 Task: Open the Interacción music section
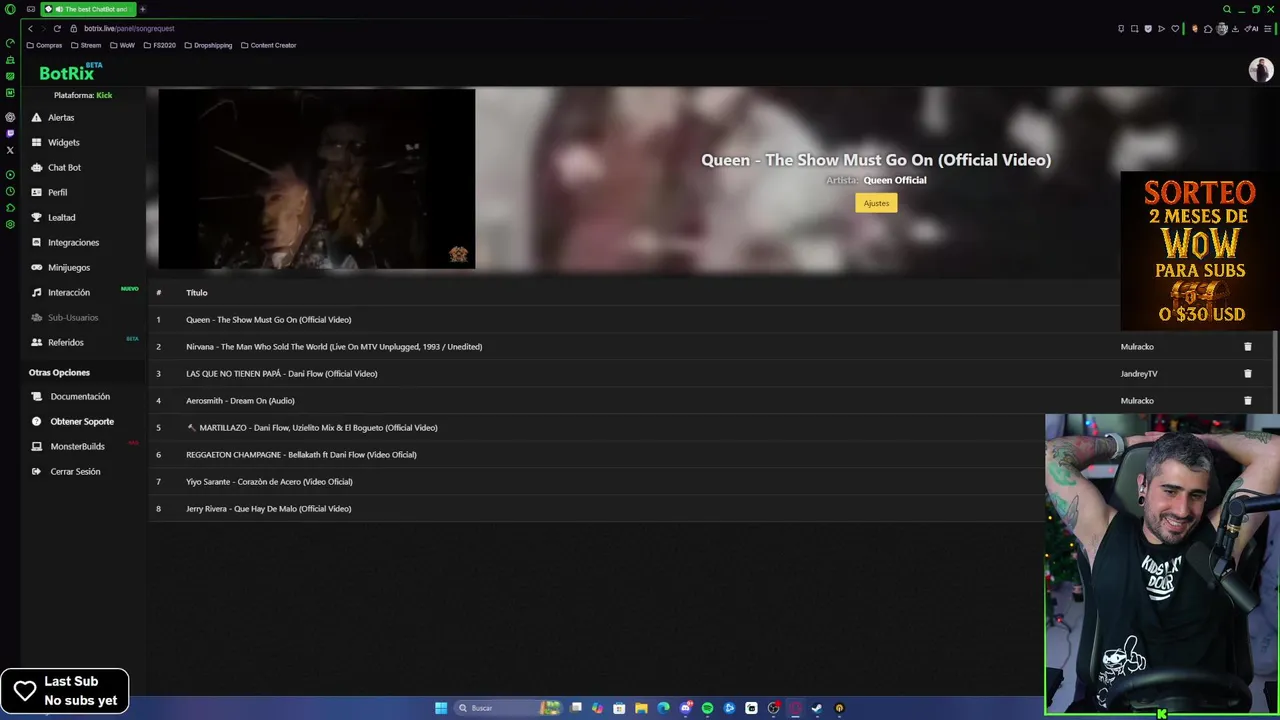click(68, 292)
